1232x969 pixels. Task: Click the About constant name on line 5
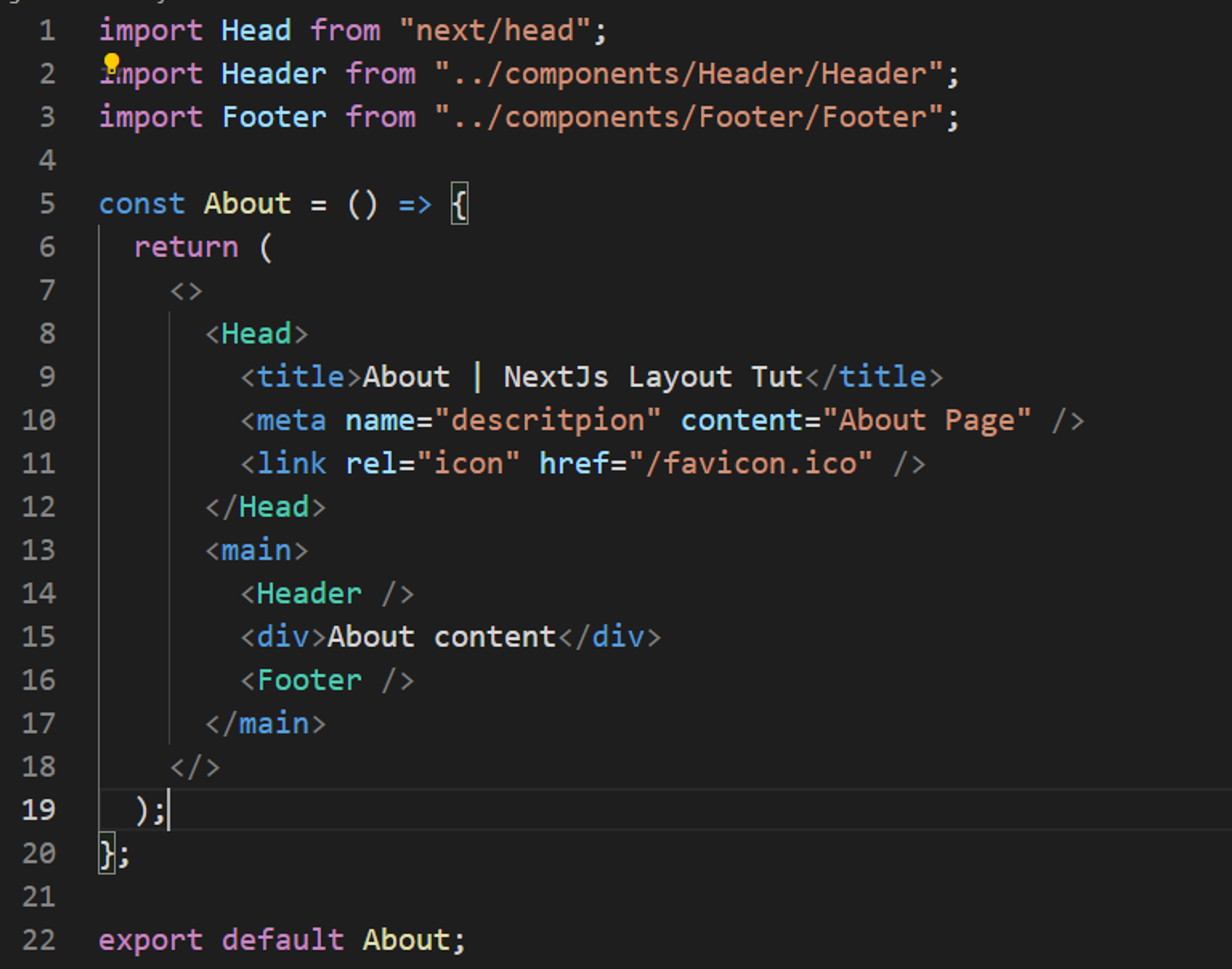[x=247, y=204]
